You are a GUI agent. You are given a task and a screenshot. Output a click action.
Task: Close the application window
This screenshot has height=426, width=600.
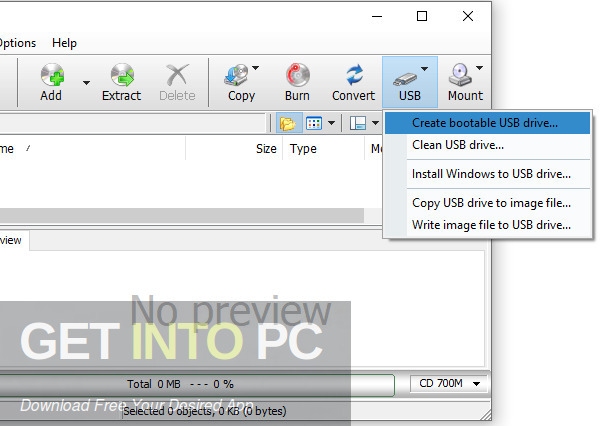pyautogui.click(x=468, y=16)
